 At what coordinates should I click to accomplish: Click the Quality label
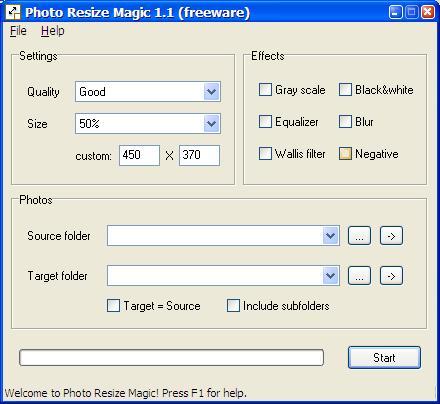43,92
